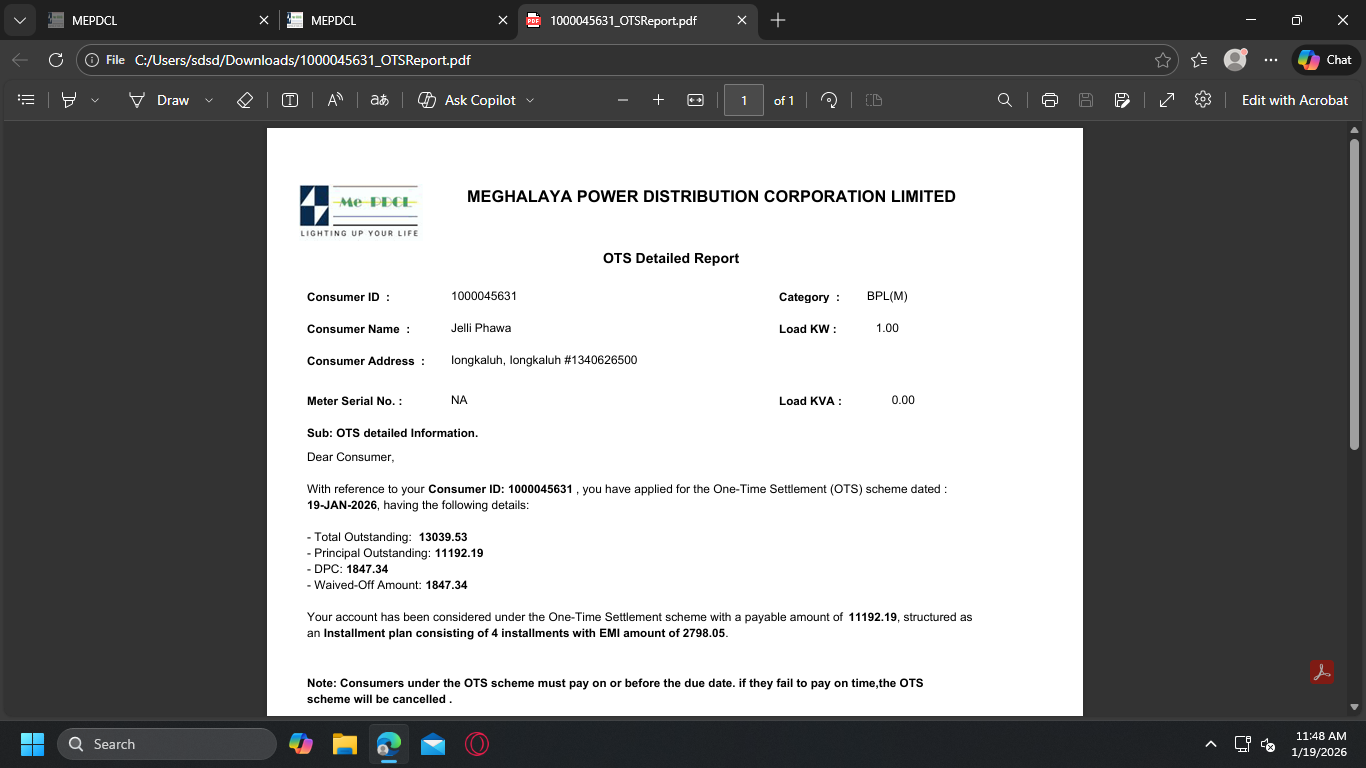The image size is (1366, 768).
Task: Click the taskbar Search box
Action: [167, 744]
